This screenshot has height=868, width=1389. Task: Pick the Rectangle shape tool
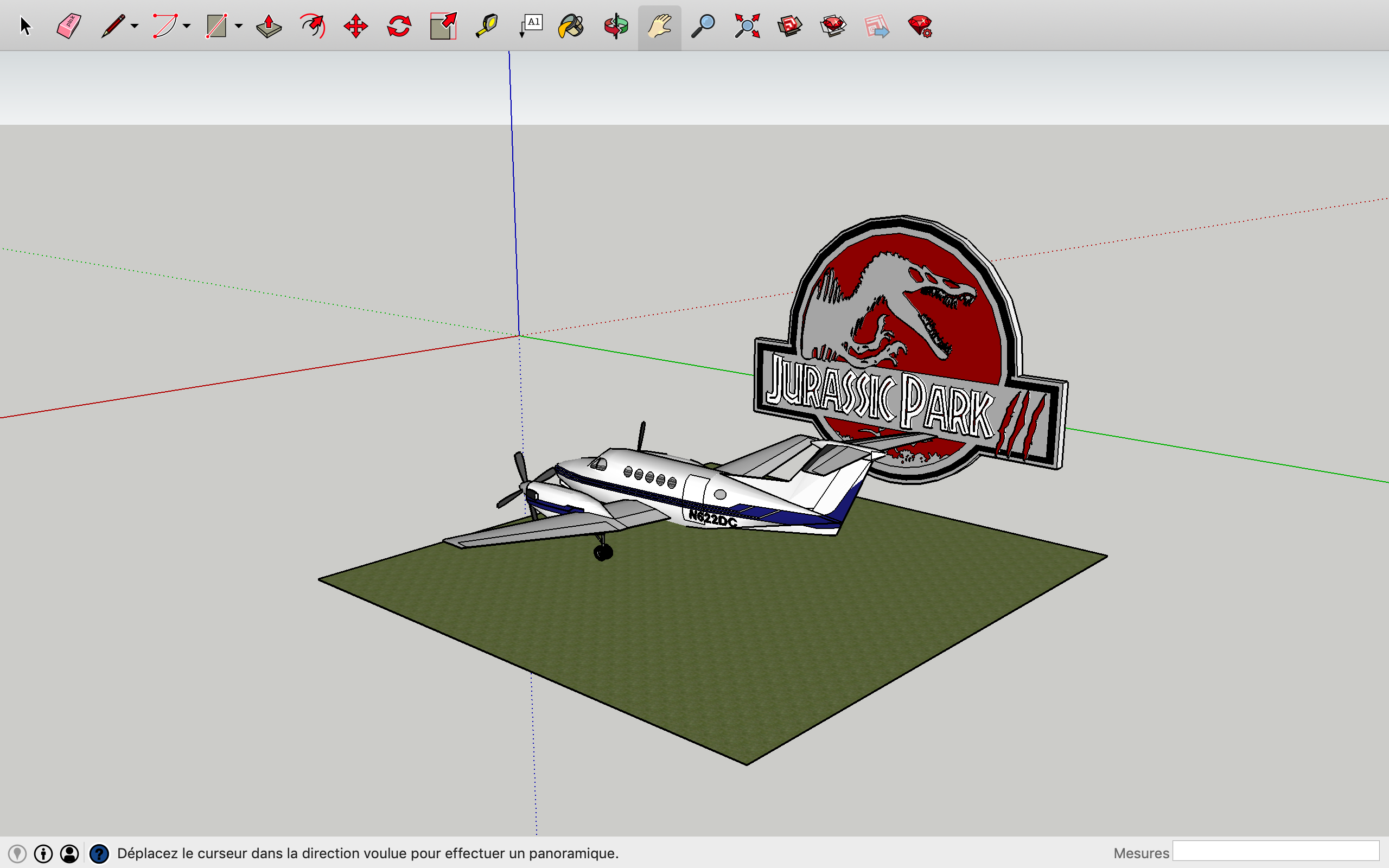(x=216, y=26)
